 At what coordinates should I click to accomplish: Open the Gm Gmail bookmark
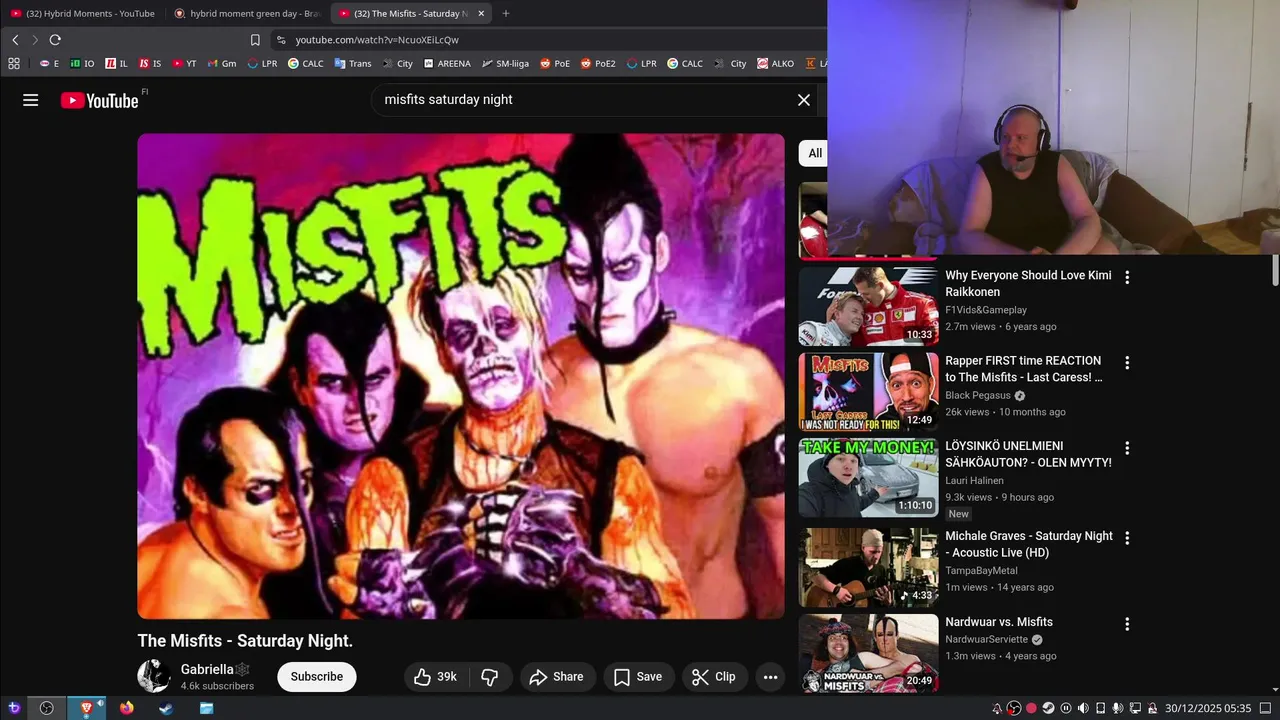222,63
